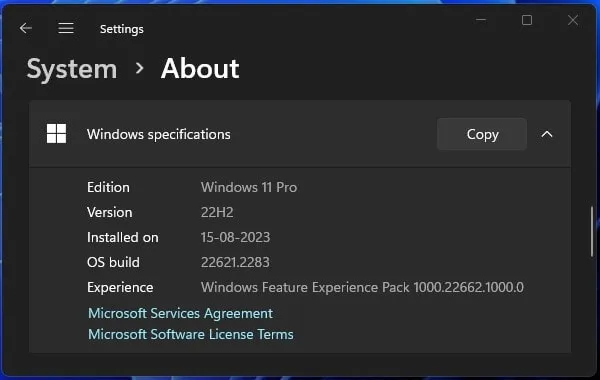Select the Windows Feature Experience Pack value
Image resolution: width=600 pixels, height=380 pixels.
(362, 287)
